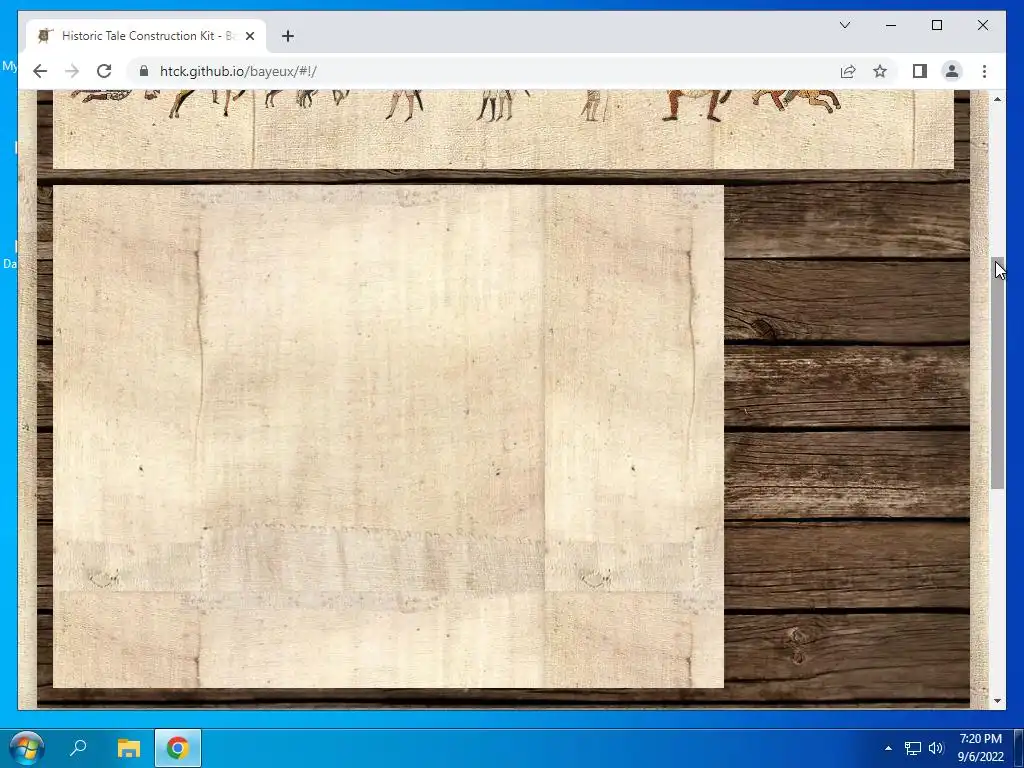Click the Historic Tale tab favicon
Screen dimensions: 1024x768
click(44, 36)
